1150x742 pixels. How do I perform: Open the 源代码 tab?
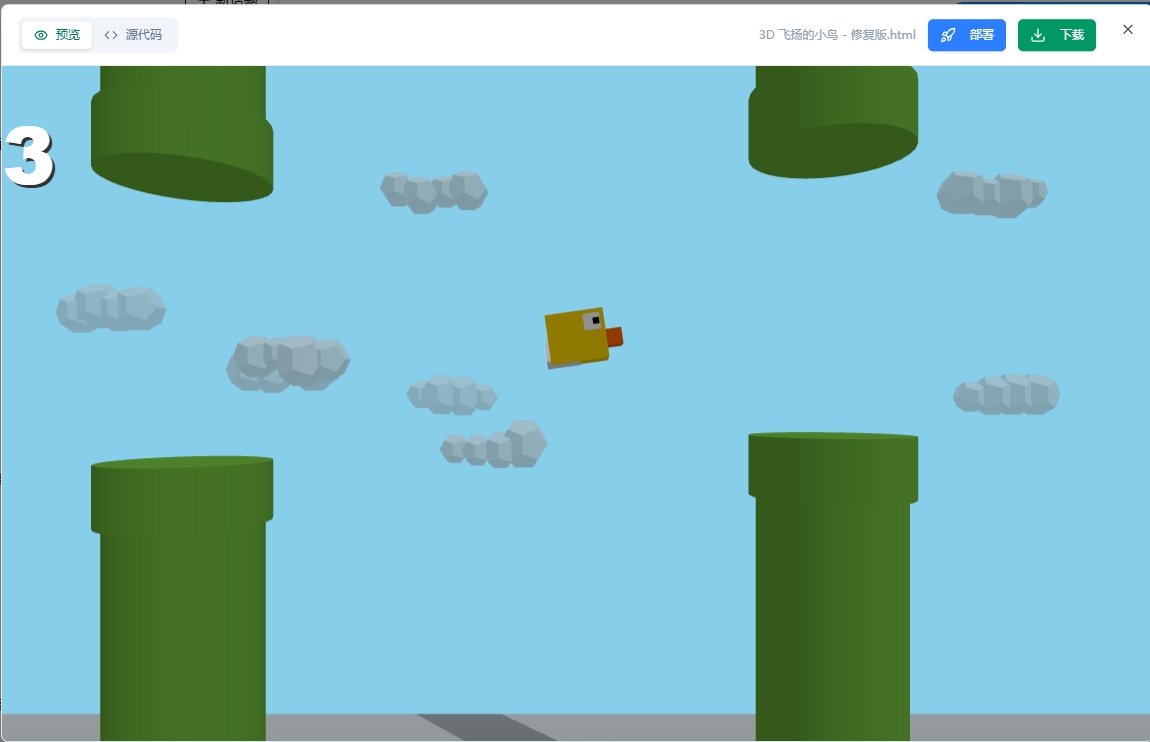[x=134, y=35]
